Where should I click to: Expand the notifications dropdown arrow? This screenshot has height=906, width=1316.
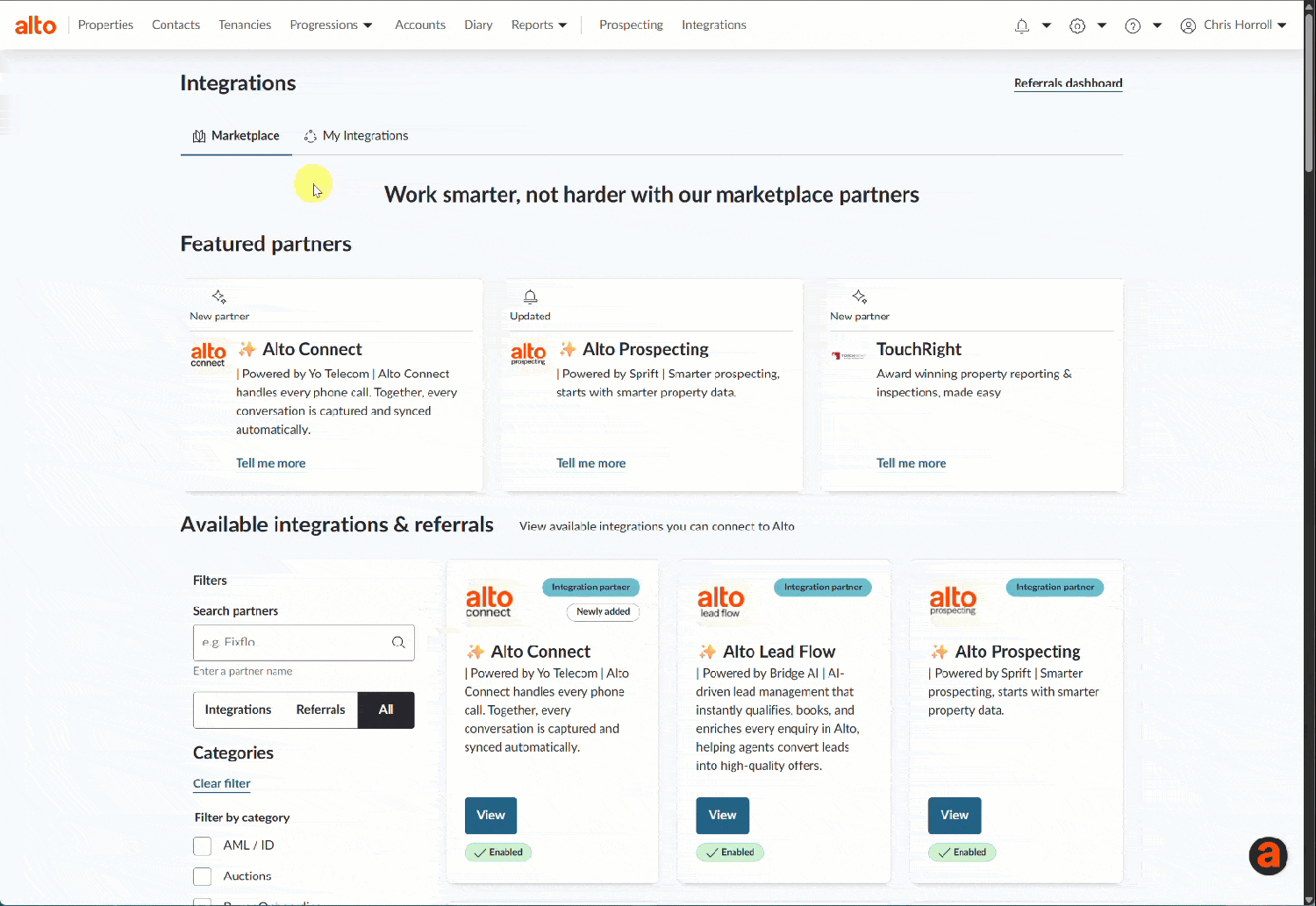1047,25
